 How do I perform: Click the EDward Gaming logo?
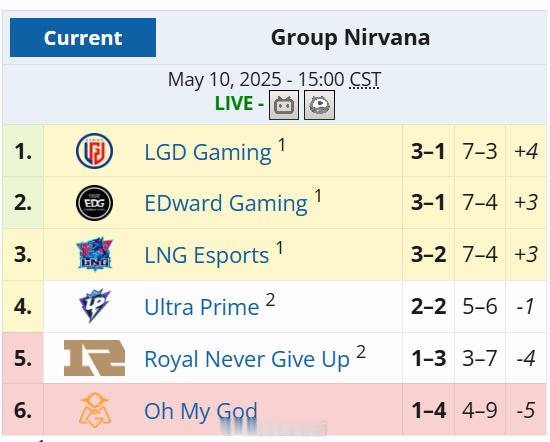click(94, 203)
